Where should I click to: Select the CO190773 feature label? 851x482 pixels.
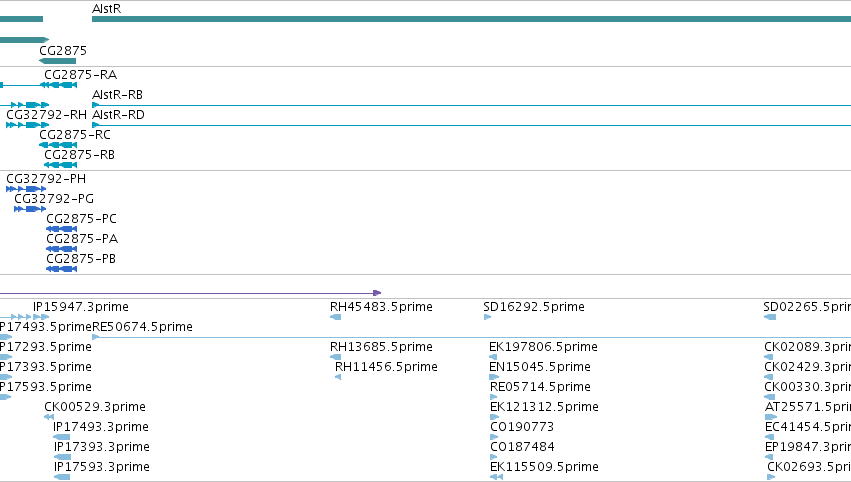point(522,428)
